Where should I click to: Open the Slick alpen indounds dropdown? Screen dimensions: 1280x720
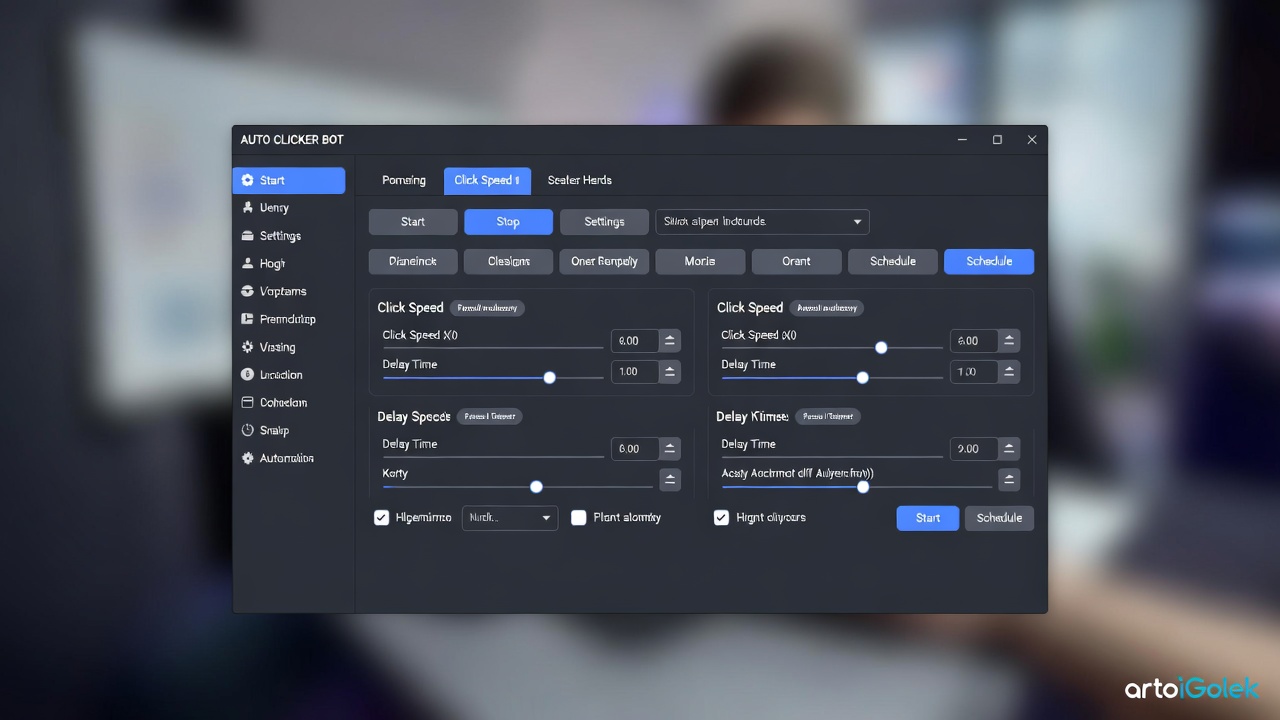(762, 222)
